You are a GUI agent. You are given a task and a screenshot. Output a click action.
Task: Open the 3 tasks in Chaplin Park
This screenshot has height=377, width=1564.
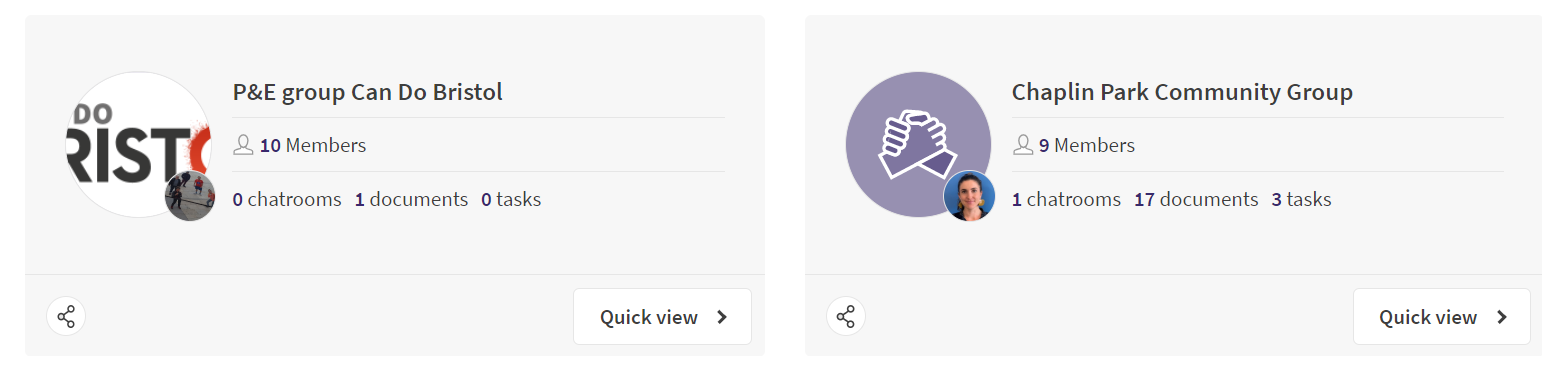(1301, 199)
